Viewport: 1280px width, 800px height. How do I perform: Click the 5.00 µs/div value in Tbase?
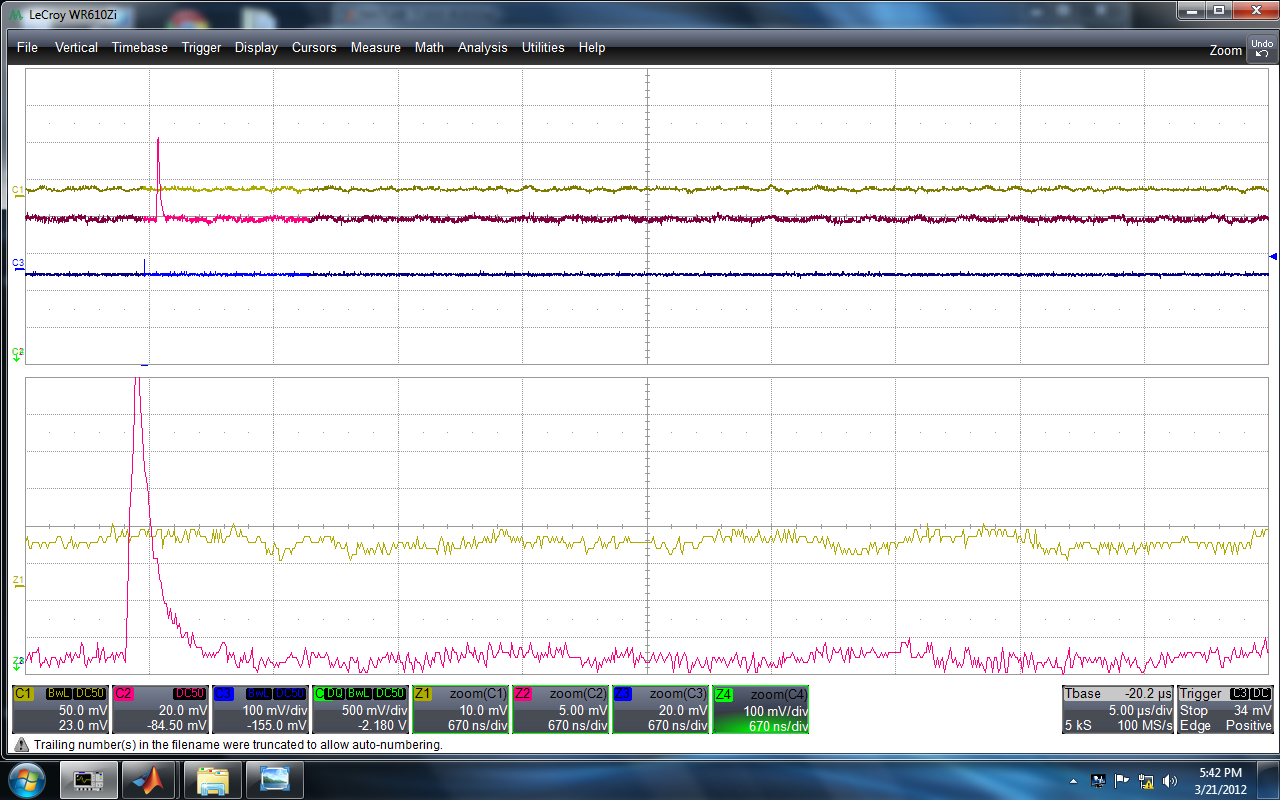point(1140,710)
